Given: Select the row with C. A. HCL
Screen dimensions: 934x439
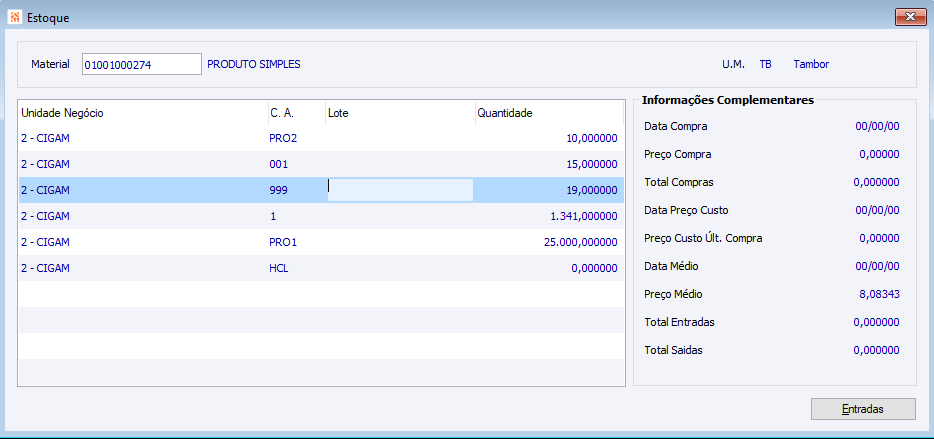Looking at the screenshot, I should [321, 268].
